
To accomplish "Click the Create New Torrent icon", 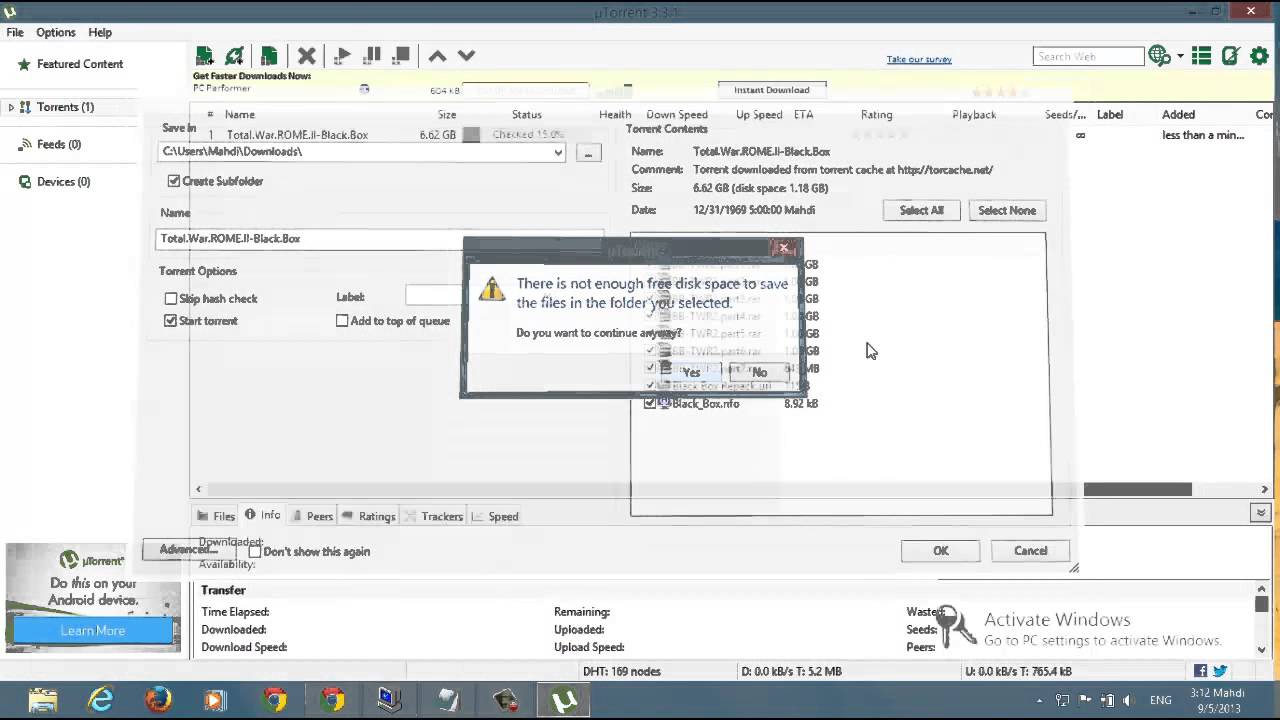I will coord(269,56).
